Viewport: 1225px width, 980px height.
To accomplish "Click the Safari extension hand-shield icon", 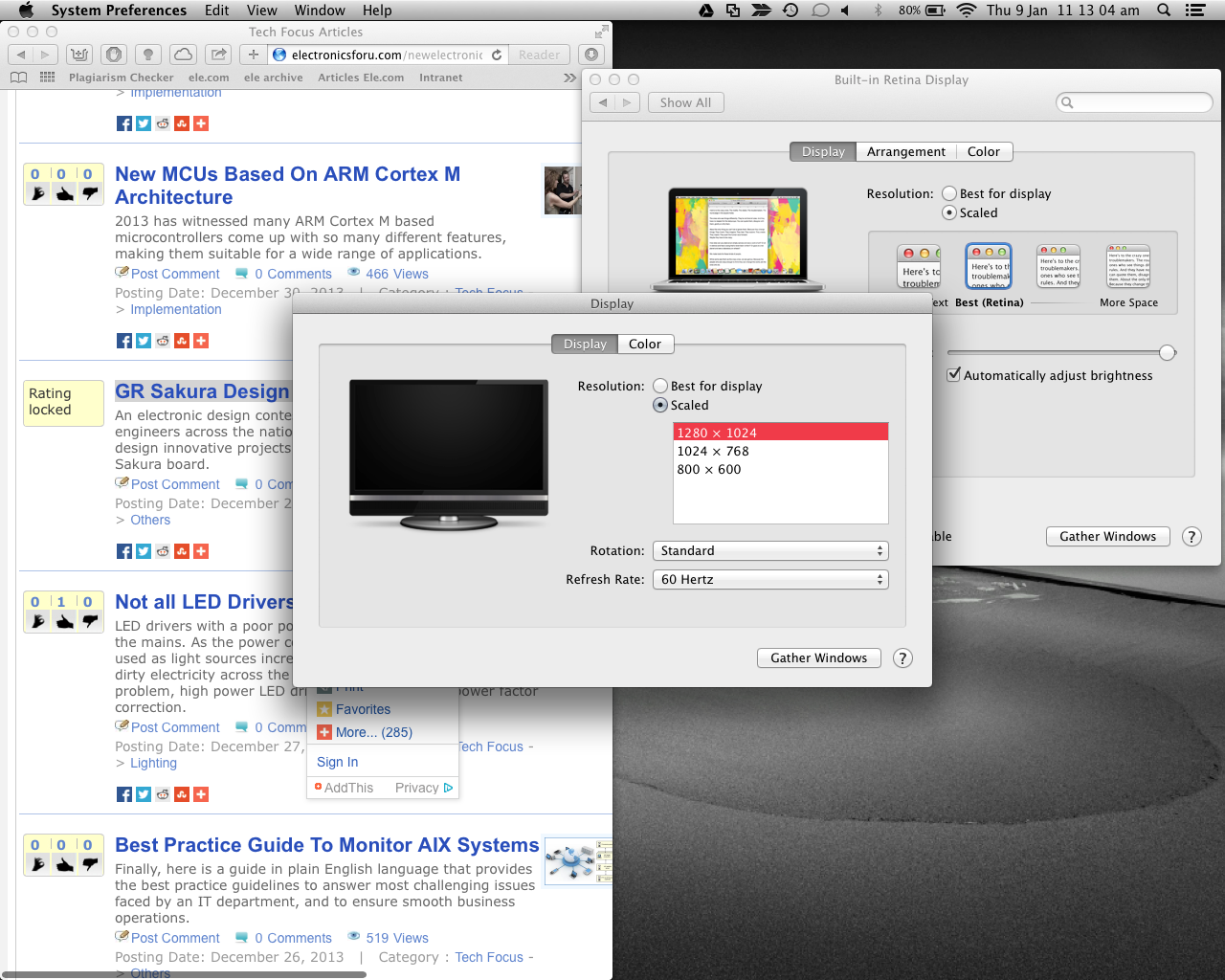I will pos(113,55).
